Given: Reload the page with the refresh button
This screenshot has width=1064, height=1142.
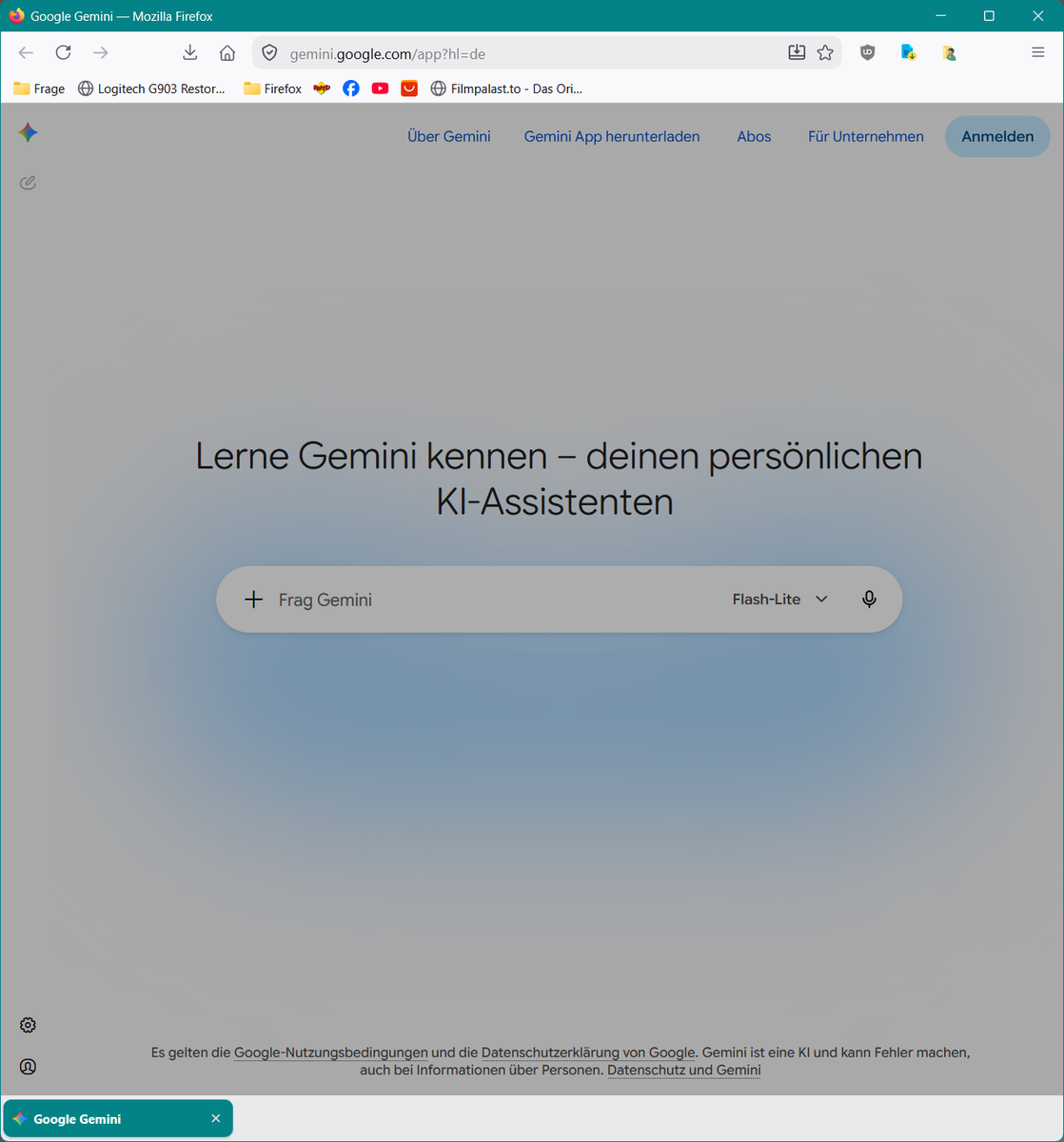Looking at the screenshot, I should [63, 53].
